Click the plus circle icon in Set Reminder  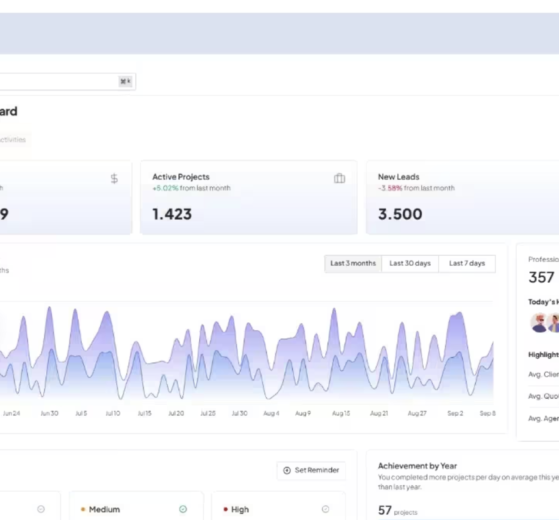click(x=287, y=470)
